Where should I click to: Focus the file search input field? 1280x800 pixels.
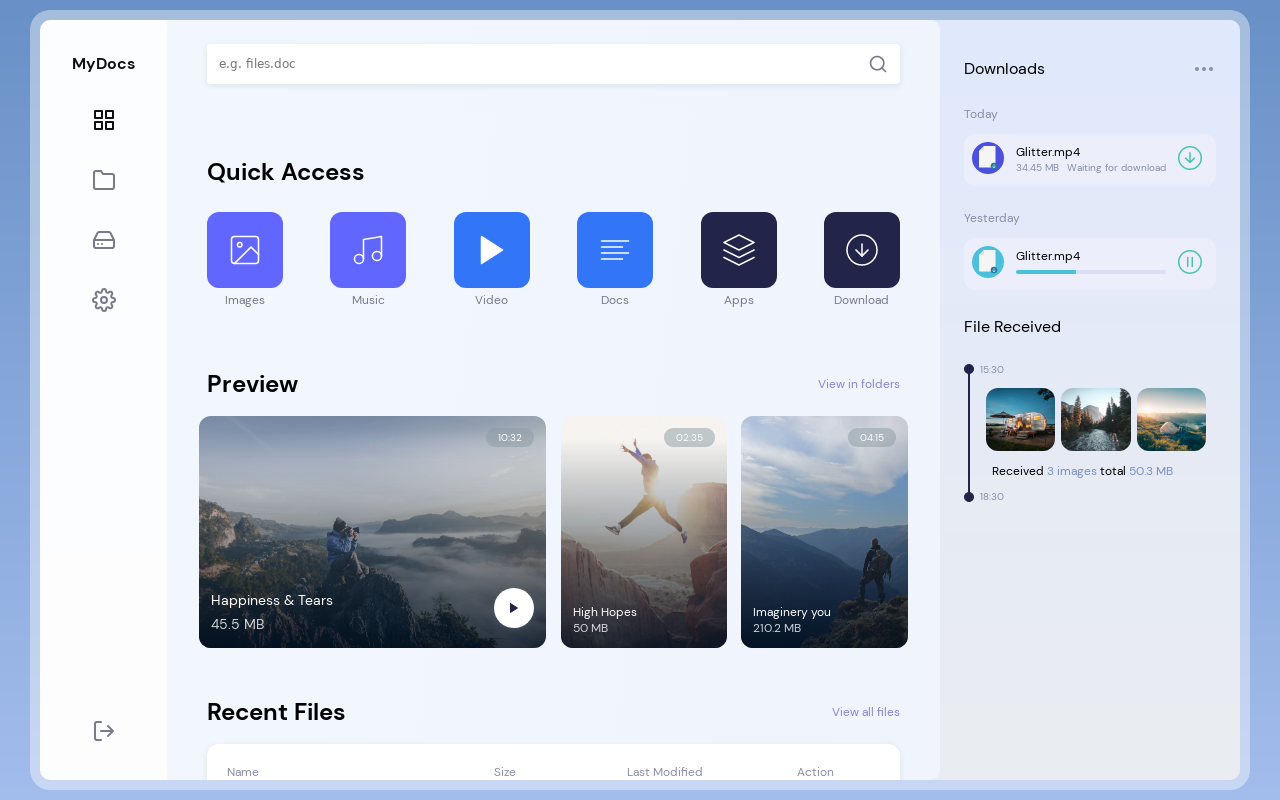[535, 64]
